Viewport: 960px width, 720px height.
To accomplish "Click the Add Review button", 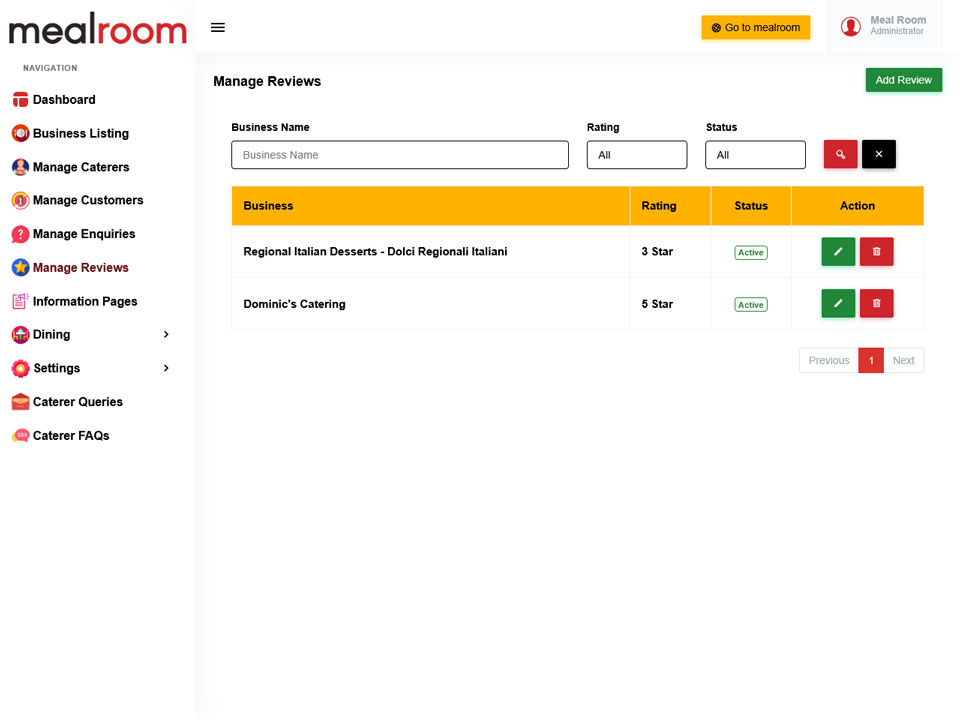I will coord(903,80).
